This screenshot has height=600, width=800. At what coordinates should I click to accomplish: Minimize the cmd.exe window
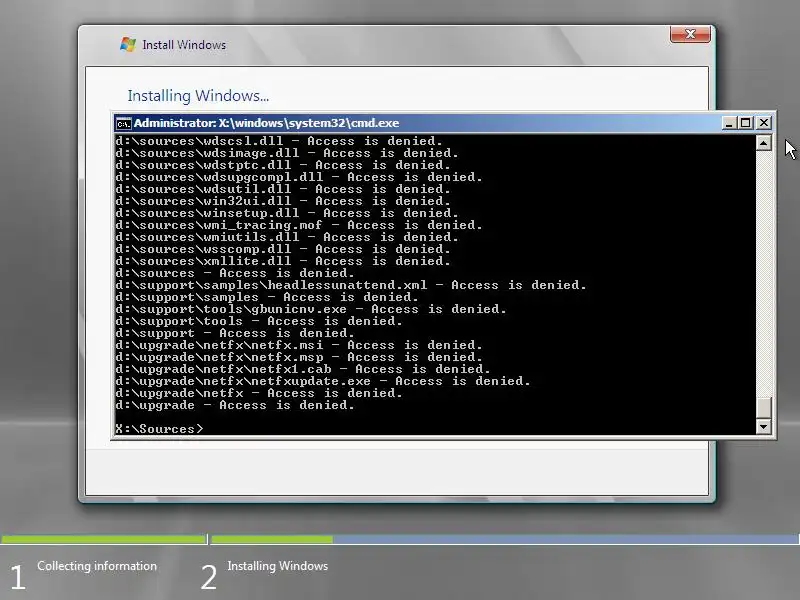point(730,123)
